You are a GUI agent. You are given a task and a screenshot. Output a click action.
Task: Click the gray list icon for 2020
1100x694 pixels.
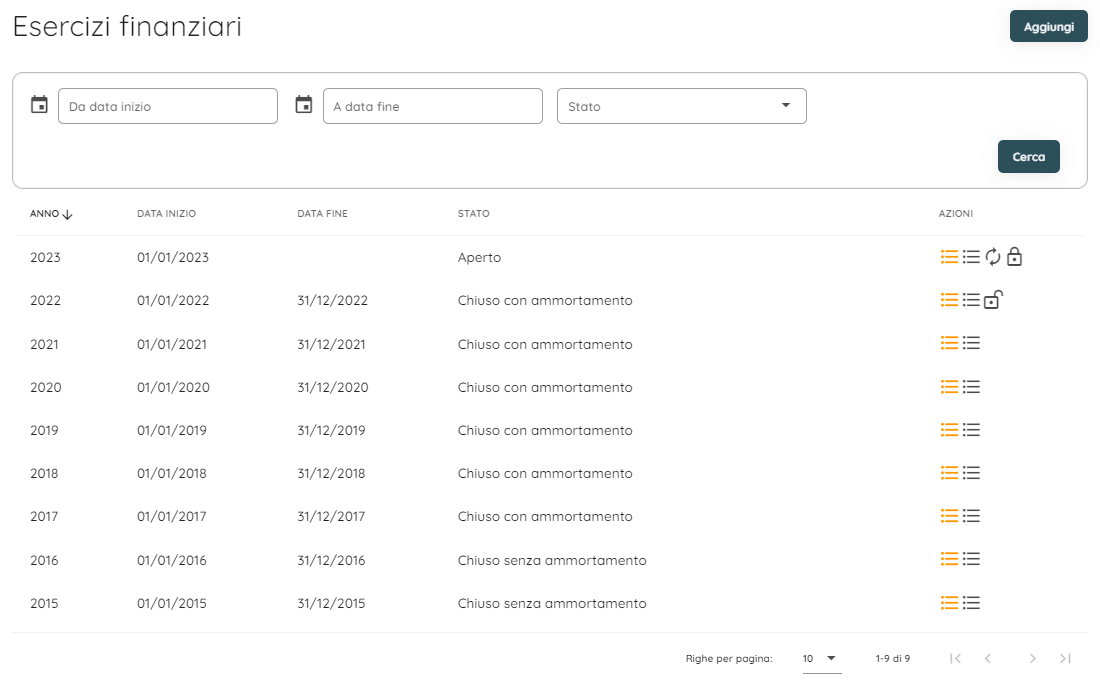[x=971, y=387]
